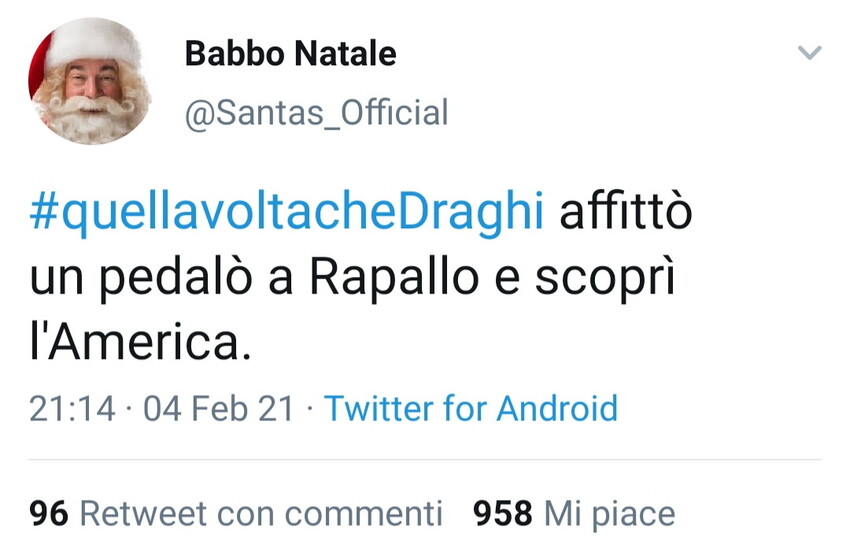Screen dimensions: 850x559
Task: Click the 21:14 timestamp
Action: click(x=70, y=408)
